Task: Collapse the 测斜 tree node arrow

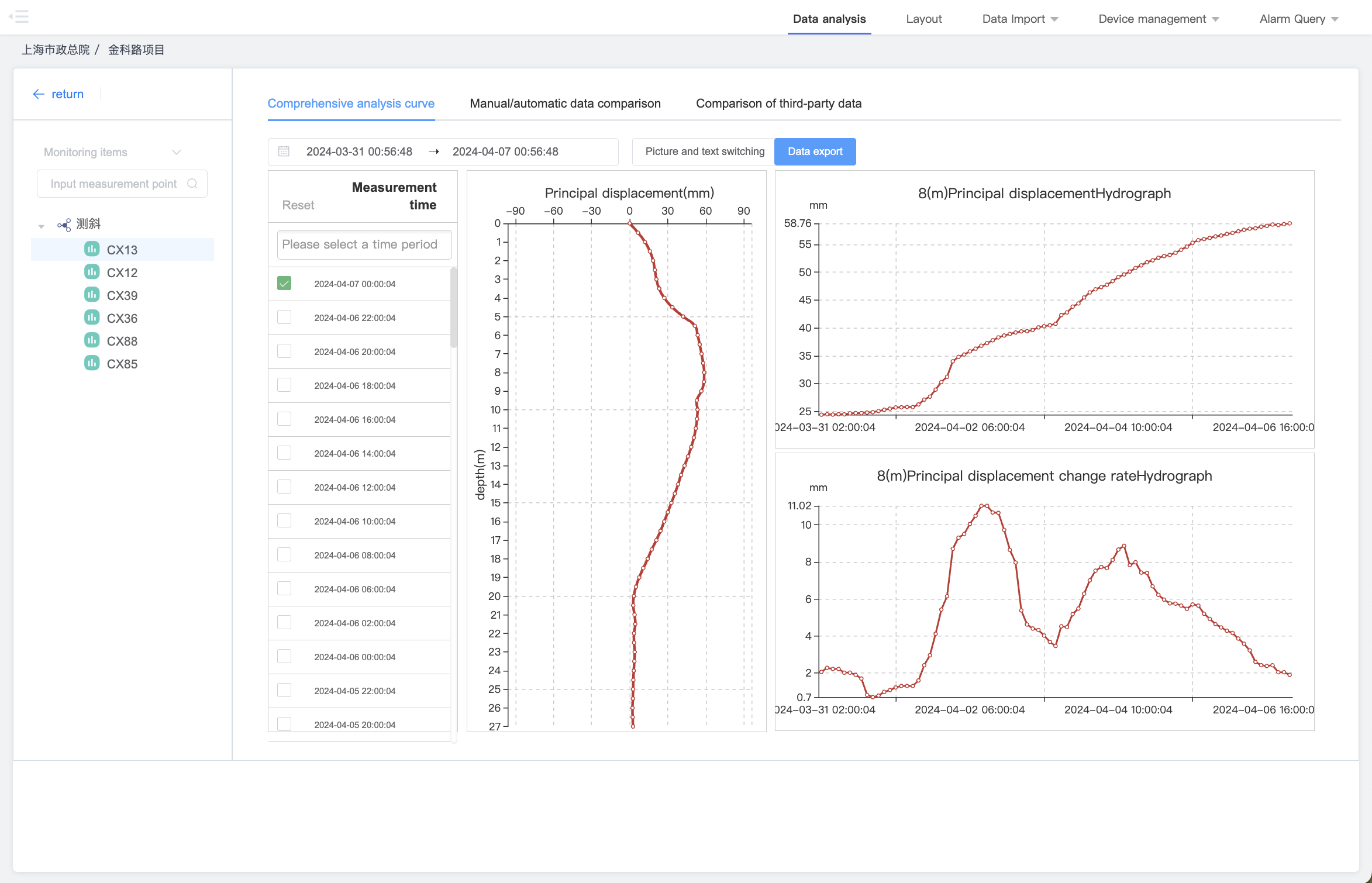Action: click(x=42, y=226)
